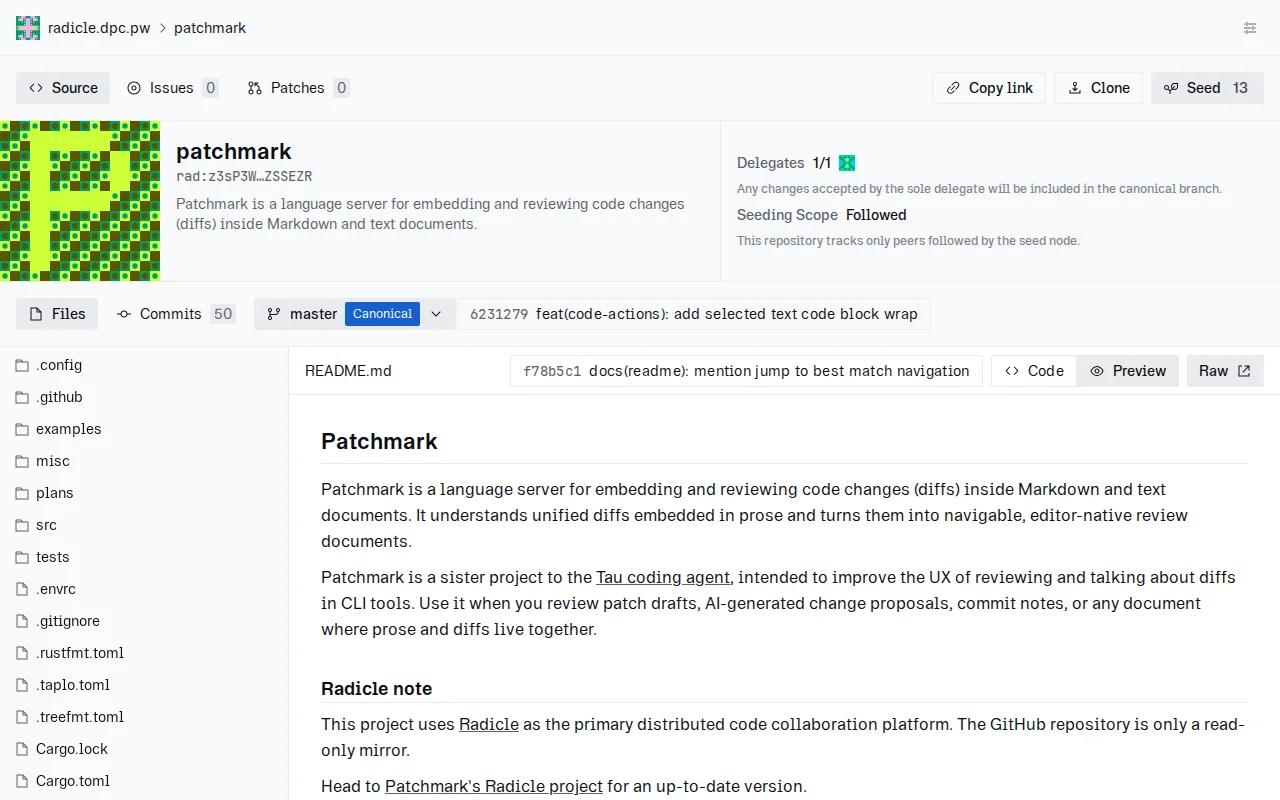Screen dimensions: 1280x800
Task: Click the Patchmark README heading
Action: click(379, 441)
